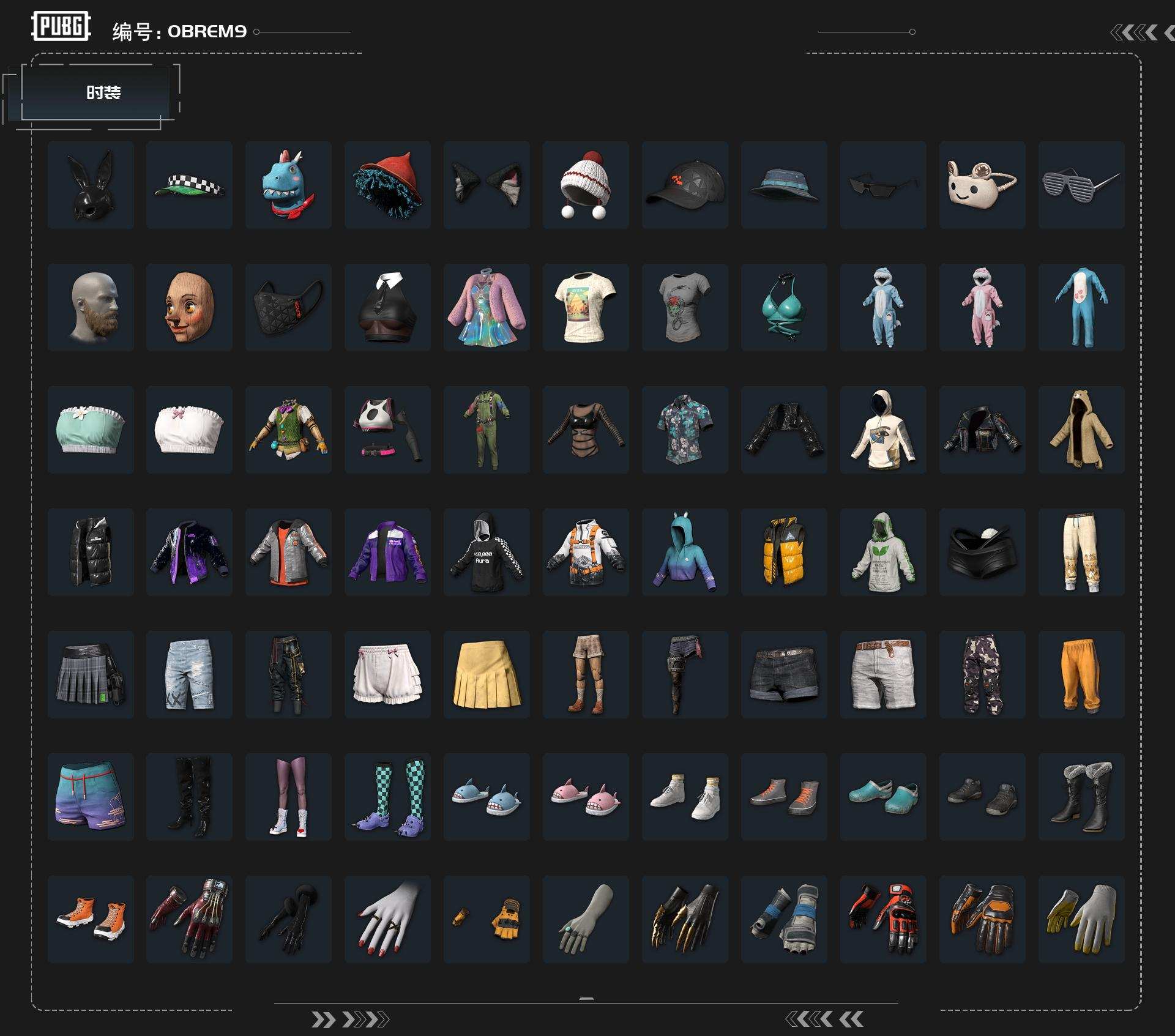Click the PUBG logo
The image size is (1175, 1036).
[x=61, y=26]
